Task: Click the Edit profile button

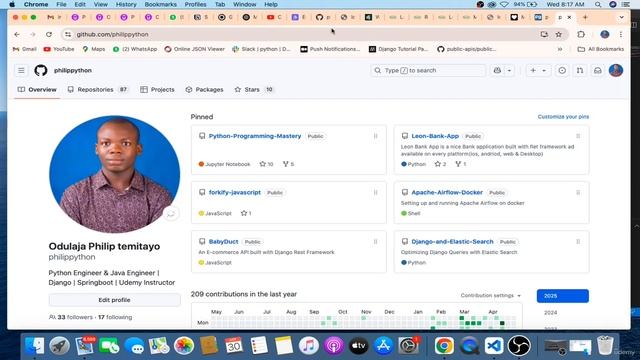Action: click(114, 300)
